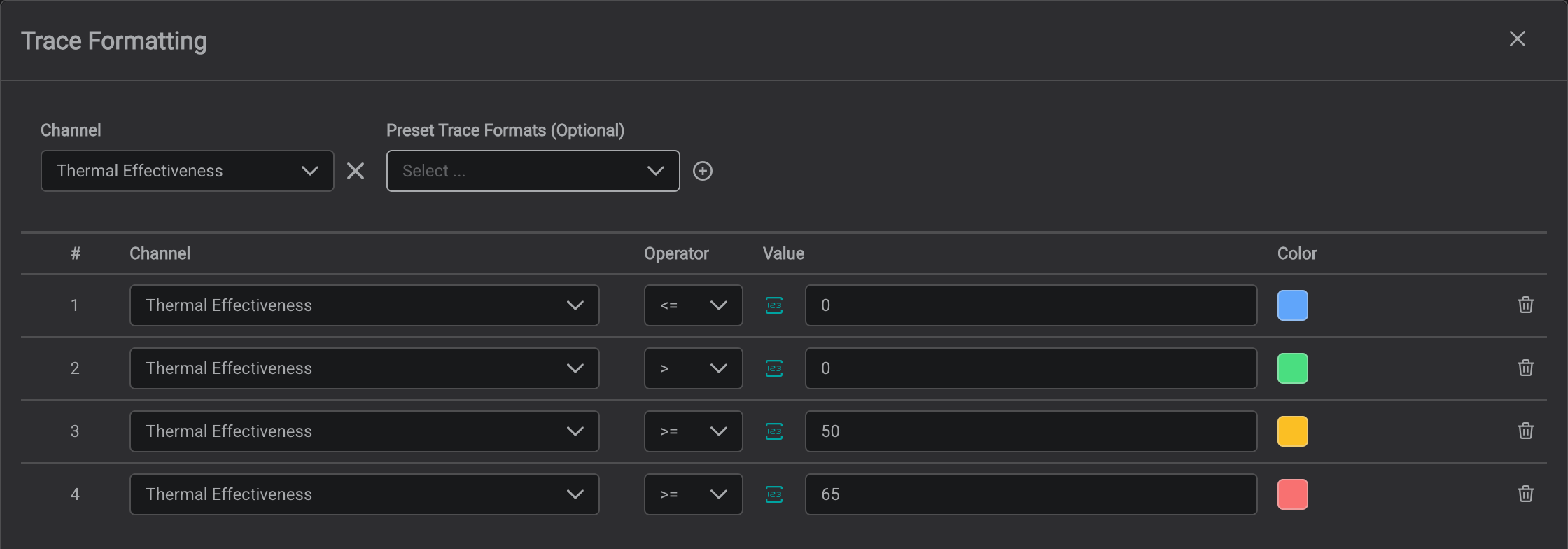Click the Preset Trace Formats (Optional) label
Viewport: 1568px width, 549px height.
pyautogui.click(x=505, y=130)
